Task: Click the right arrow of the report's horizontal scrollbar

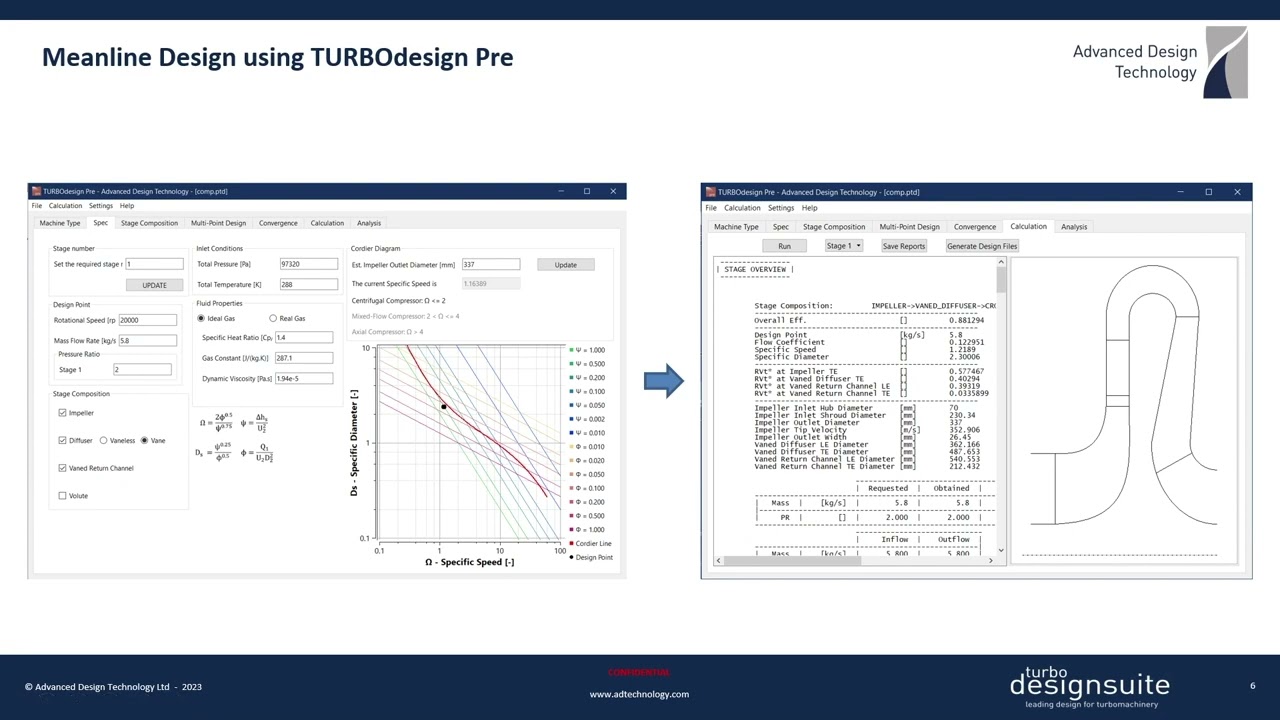Action: [992, 560]
